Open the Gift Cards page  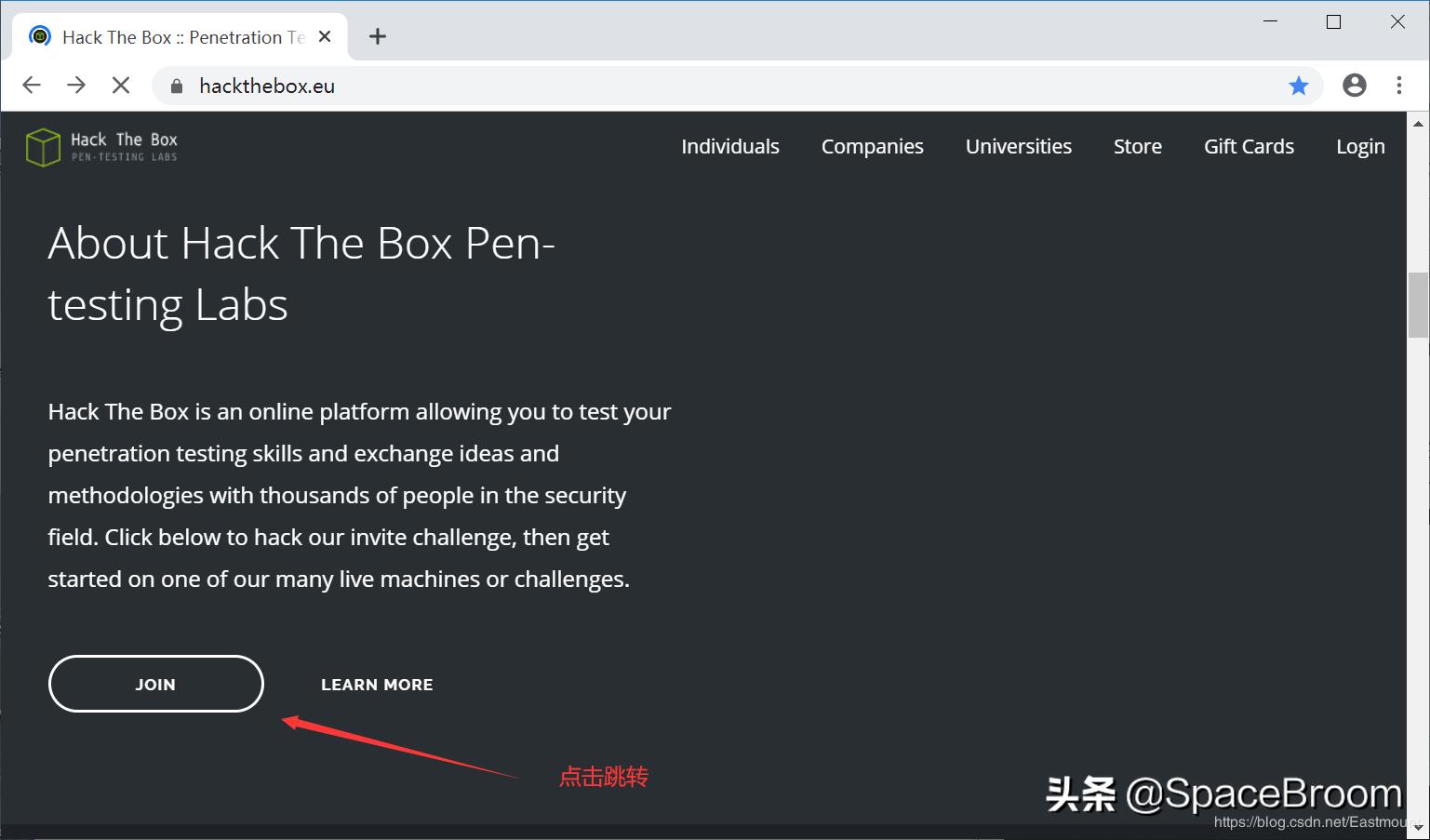[1249, 146]
